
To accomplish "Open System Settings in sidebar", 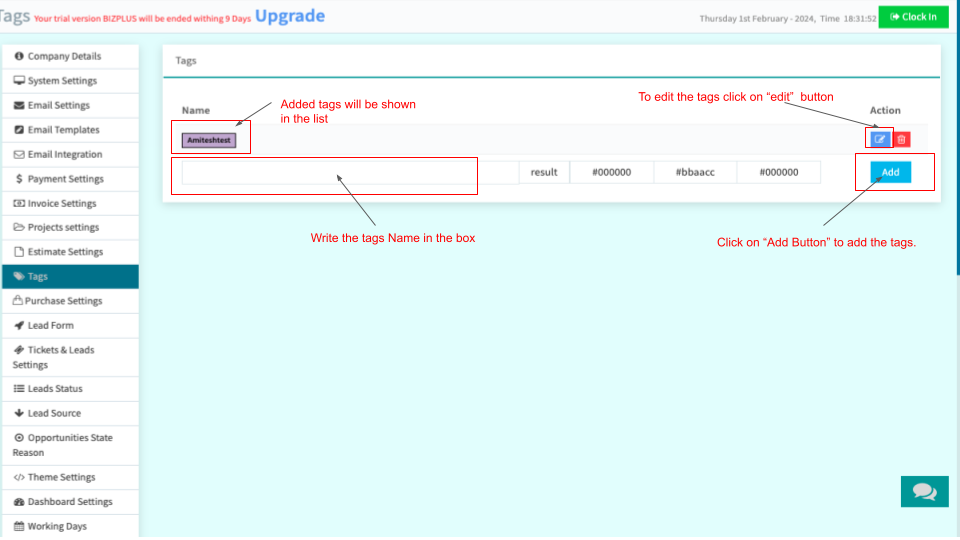I will click(62, 81).
